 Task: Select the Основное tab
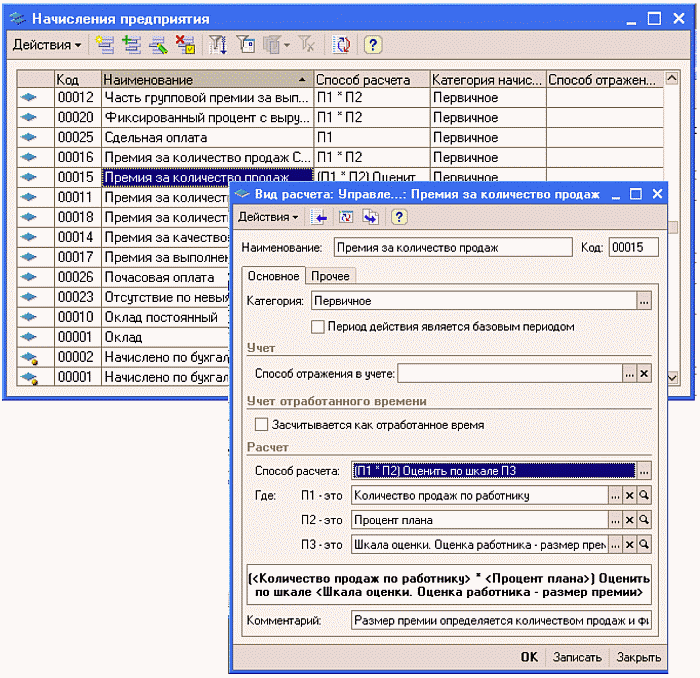(272, 276)
